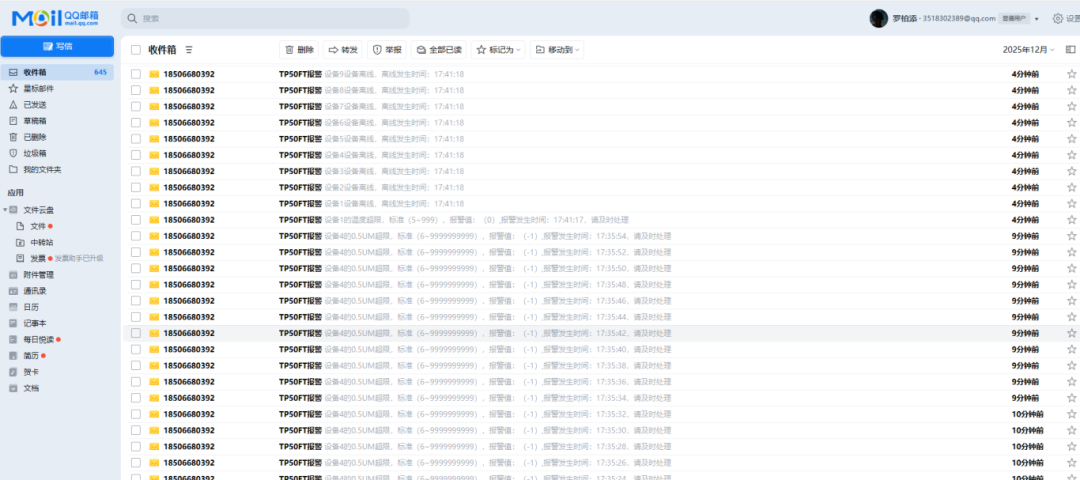
Task: Open the account dropdown arrow beside 普通用户
Action: [1037, 19]
